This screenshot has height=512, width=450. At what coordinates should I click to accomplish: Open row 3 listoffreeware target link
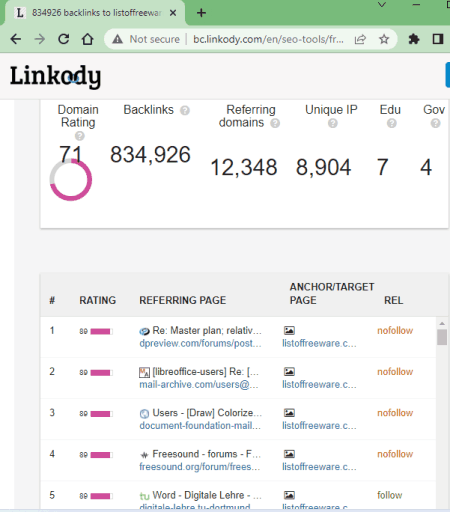tap(319, 426)
